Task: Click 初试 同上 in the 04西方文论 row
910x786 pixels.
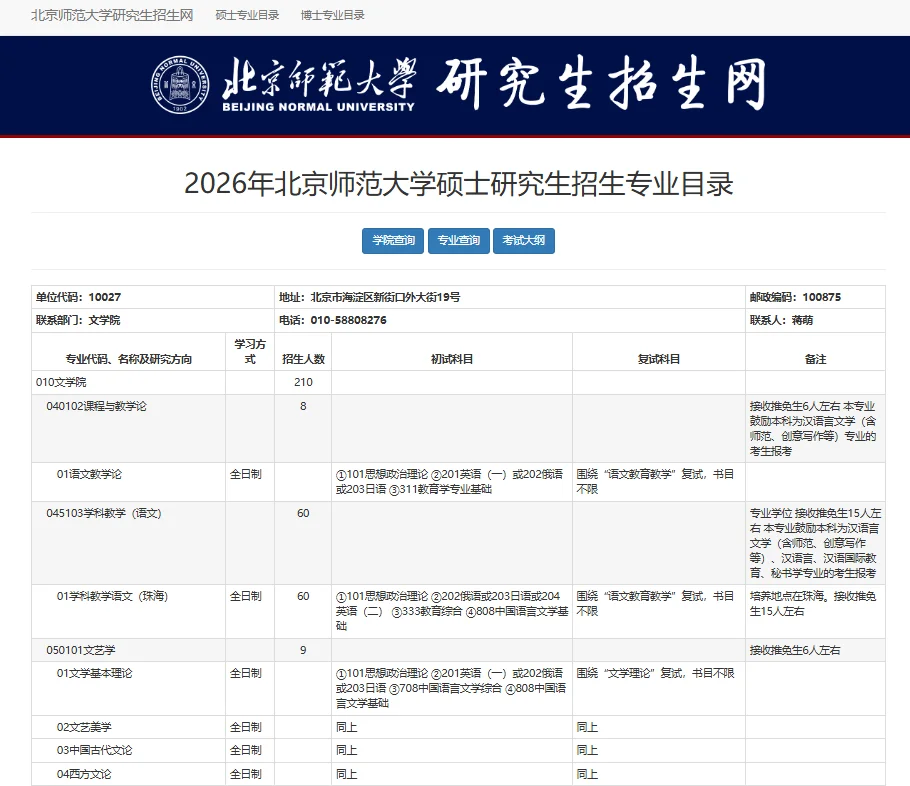Action: click(x=346, y=774)
